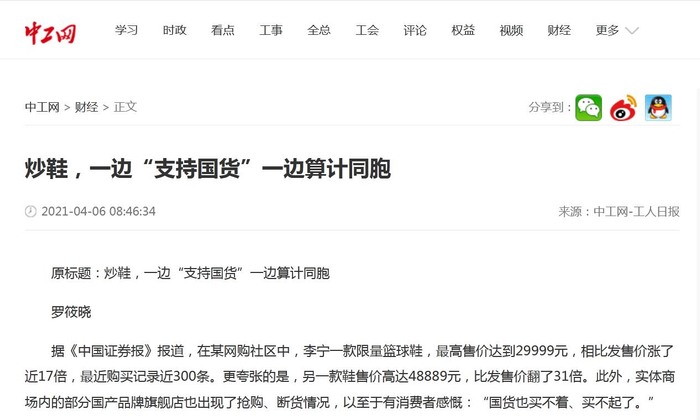Click 财经 breadcrumb link

point(86,107)
